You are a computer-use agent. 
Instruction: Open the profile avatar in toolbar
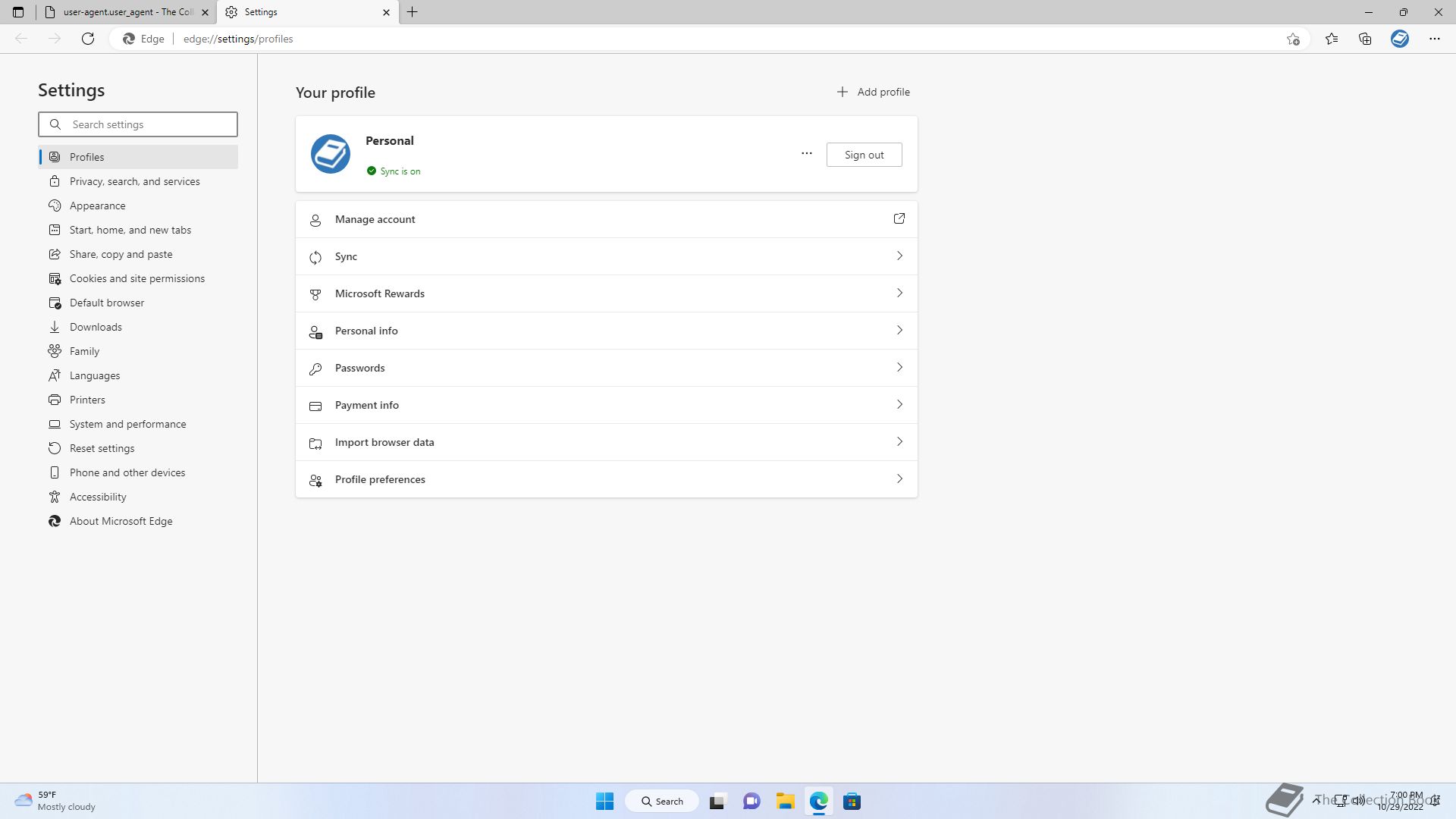coord(1400,39)
